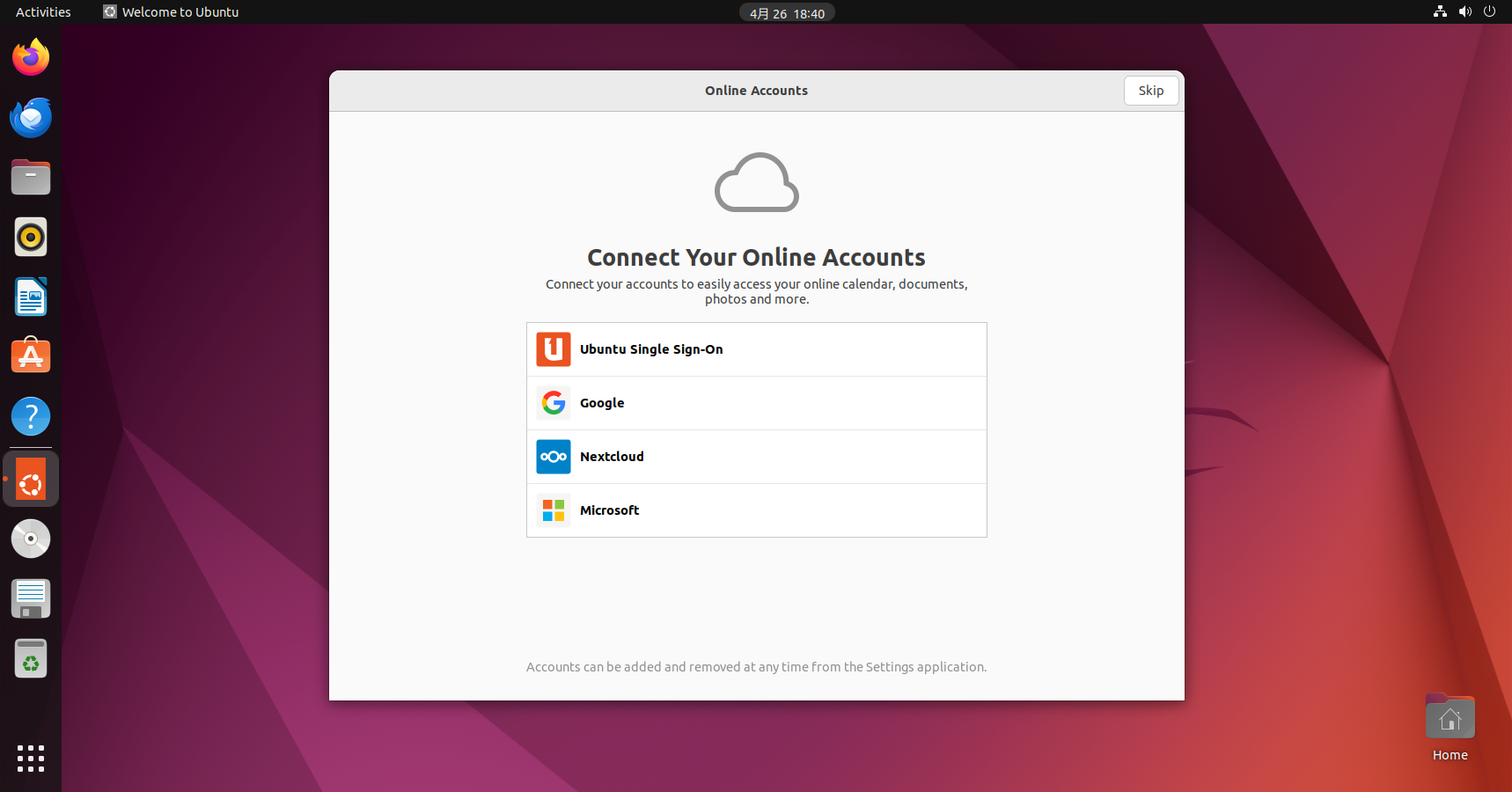
Task: Select Ubuntu Single Sign-On account label
Action: pos(651,349)
